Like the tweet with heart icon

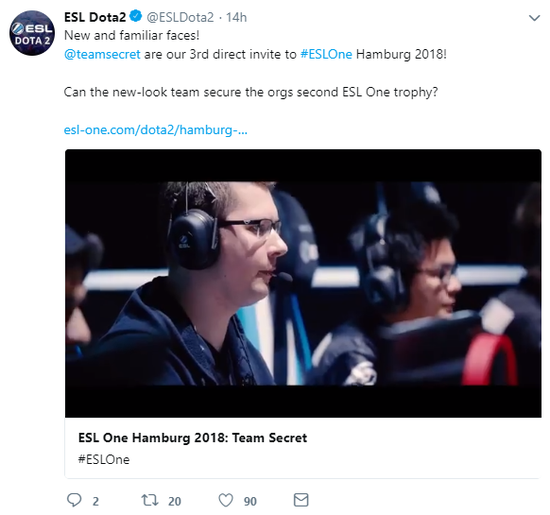(226, 500)
